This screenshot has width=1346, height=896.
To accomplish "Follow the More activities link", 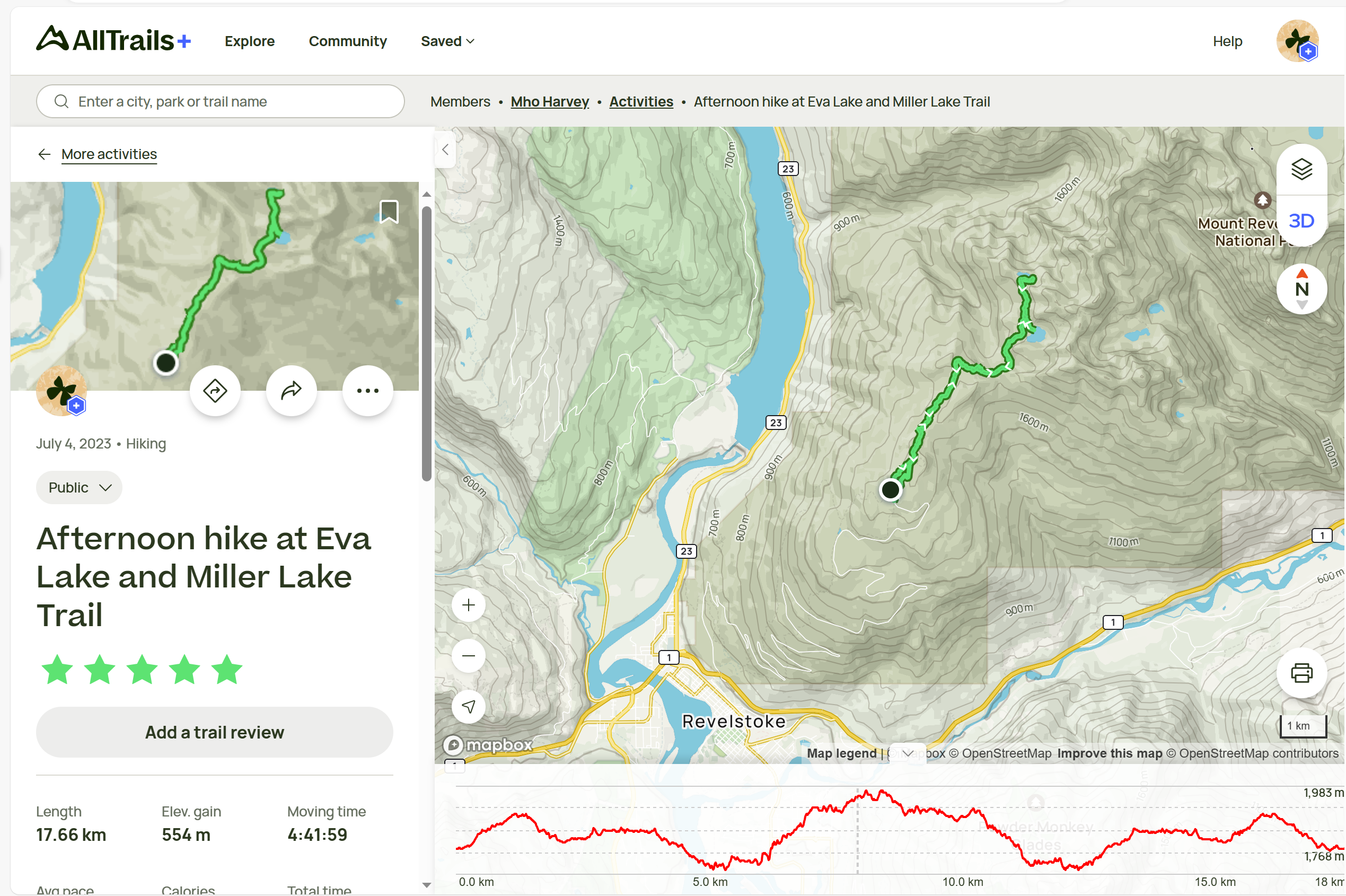I will 109,154.
